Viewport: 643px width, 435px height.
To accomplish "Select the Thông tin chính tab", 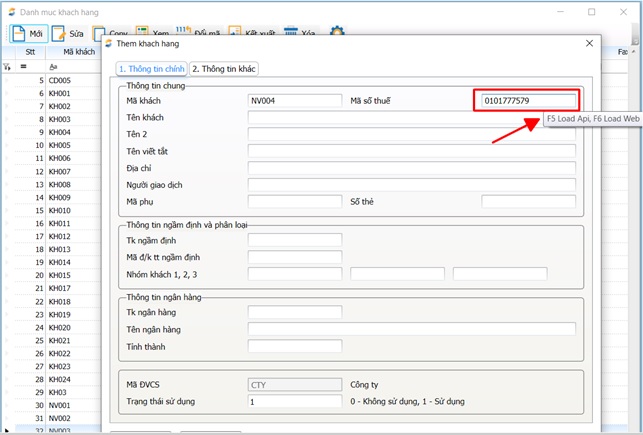I will coord(151,68).
